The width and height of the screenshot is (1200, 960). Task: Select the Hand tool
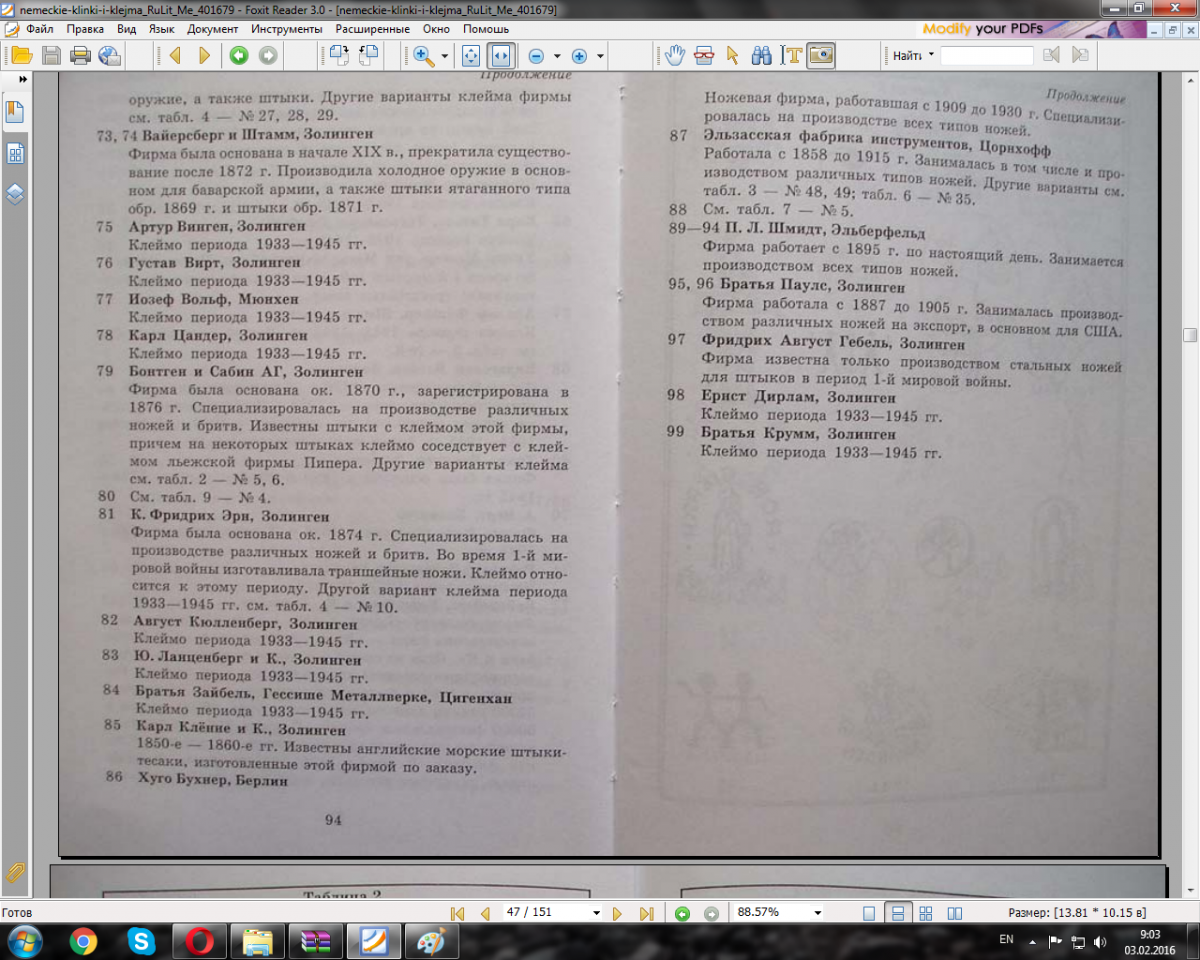(676, 56)
